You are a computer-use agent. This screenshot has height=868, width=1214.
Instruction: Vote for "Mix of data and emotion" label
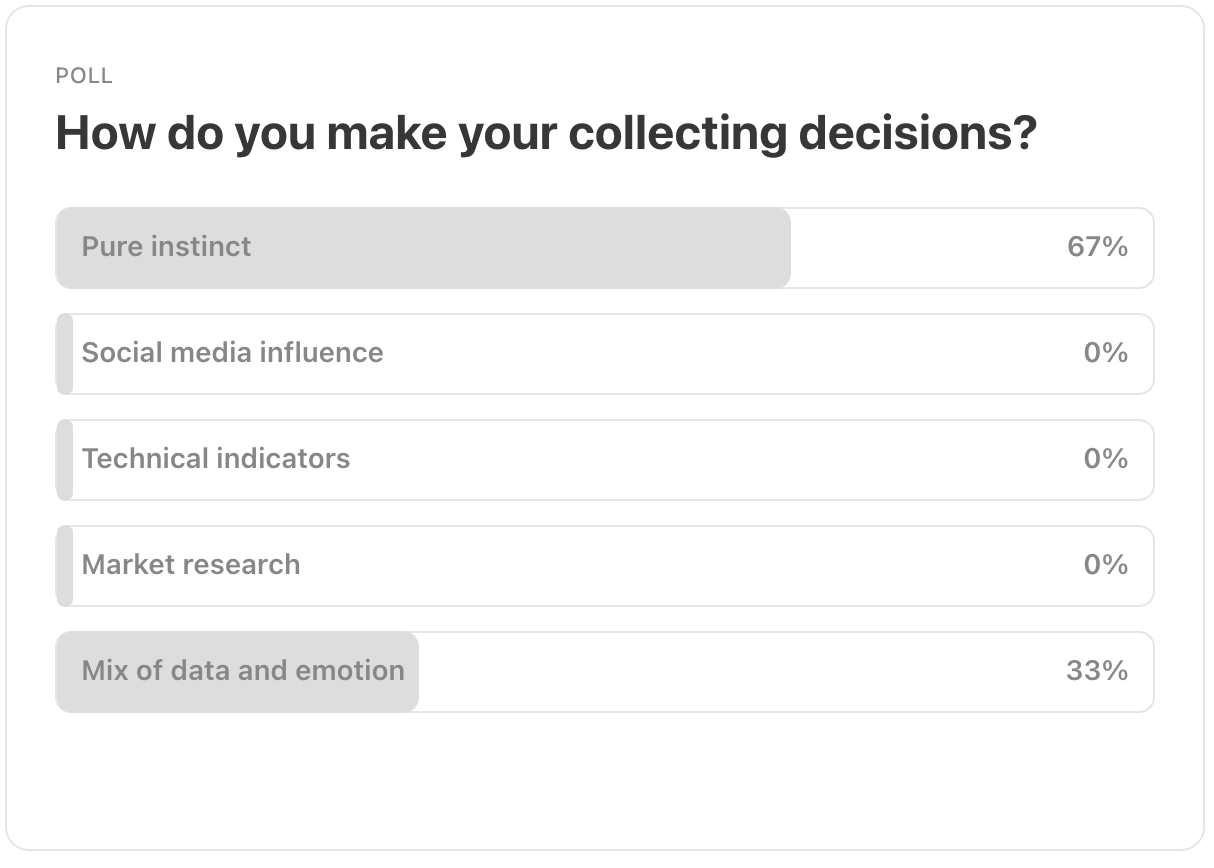(243, 671)
